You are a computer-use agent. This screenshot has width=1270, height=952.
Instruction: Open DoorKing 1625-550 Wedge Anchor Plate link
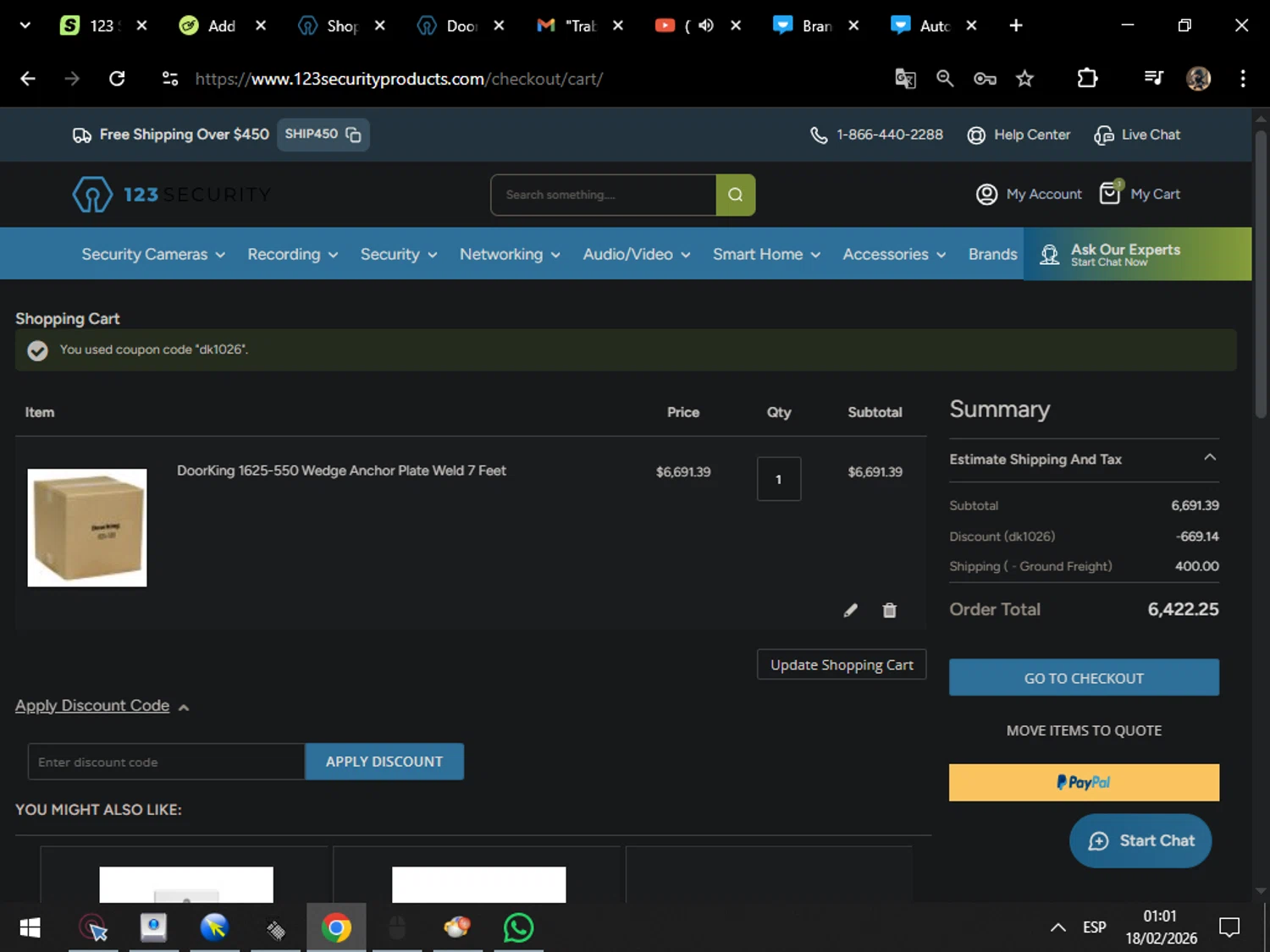[341, 470]
